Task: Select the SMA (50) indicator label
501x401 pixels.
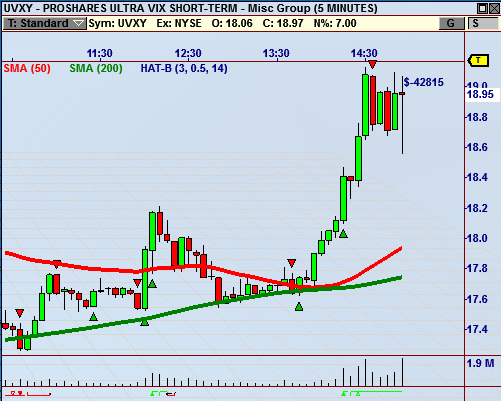Action: coord(27,69)
